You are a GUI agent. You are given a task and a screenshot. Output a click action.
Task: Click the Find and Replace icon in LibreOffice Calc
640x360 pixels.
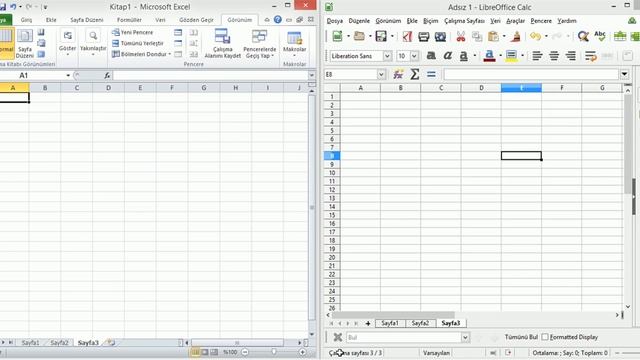[x=583, y=37]
